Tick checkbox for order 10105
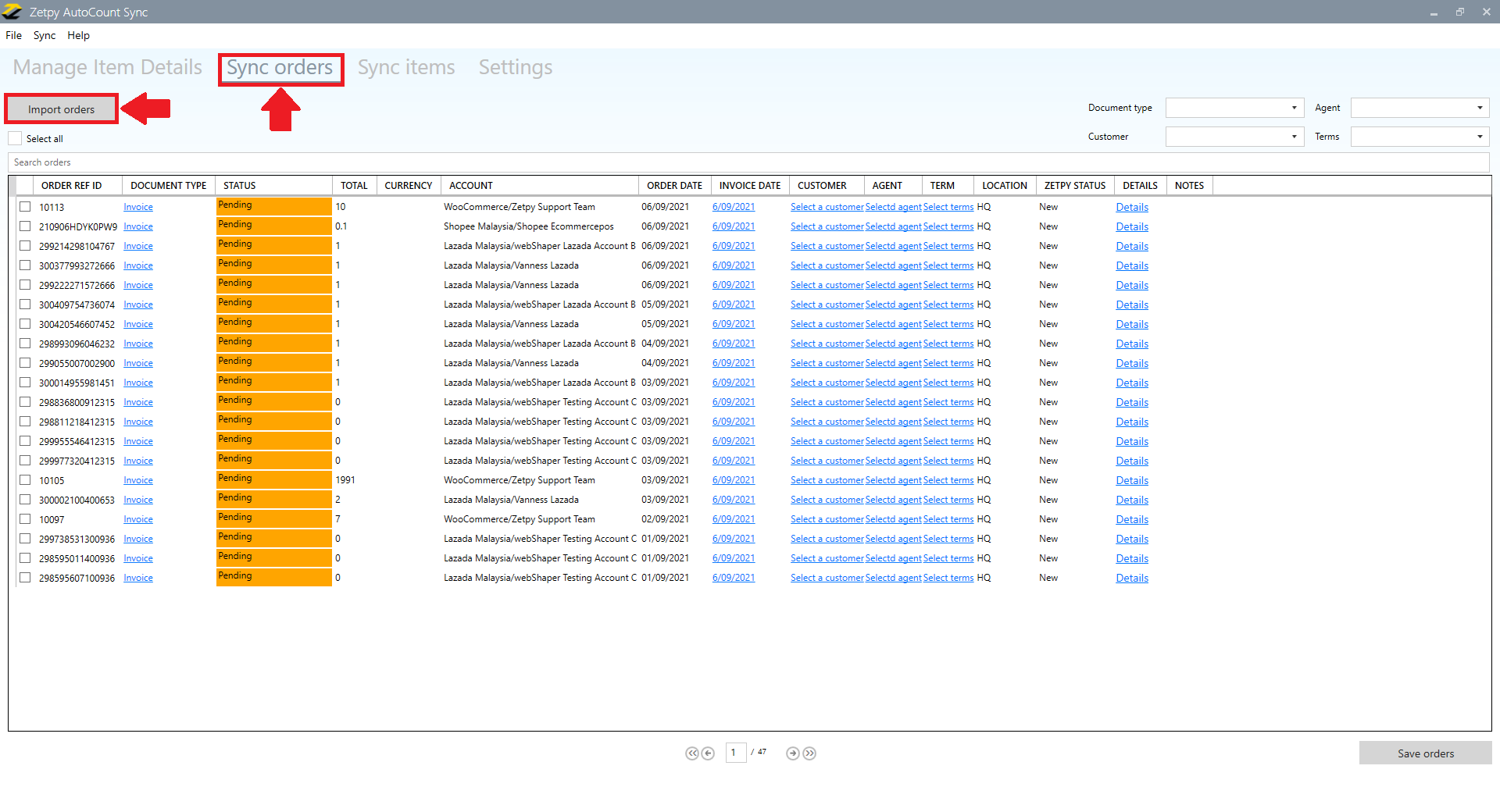 pos(25,480)
